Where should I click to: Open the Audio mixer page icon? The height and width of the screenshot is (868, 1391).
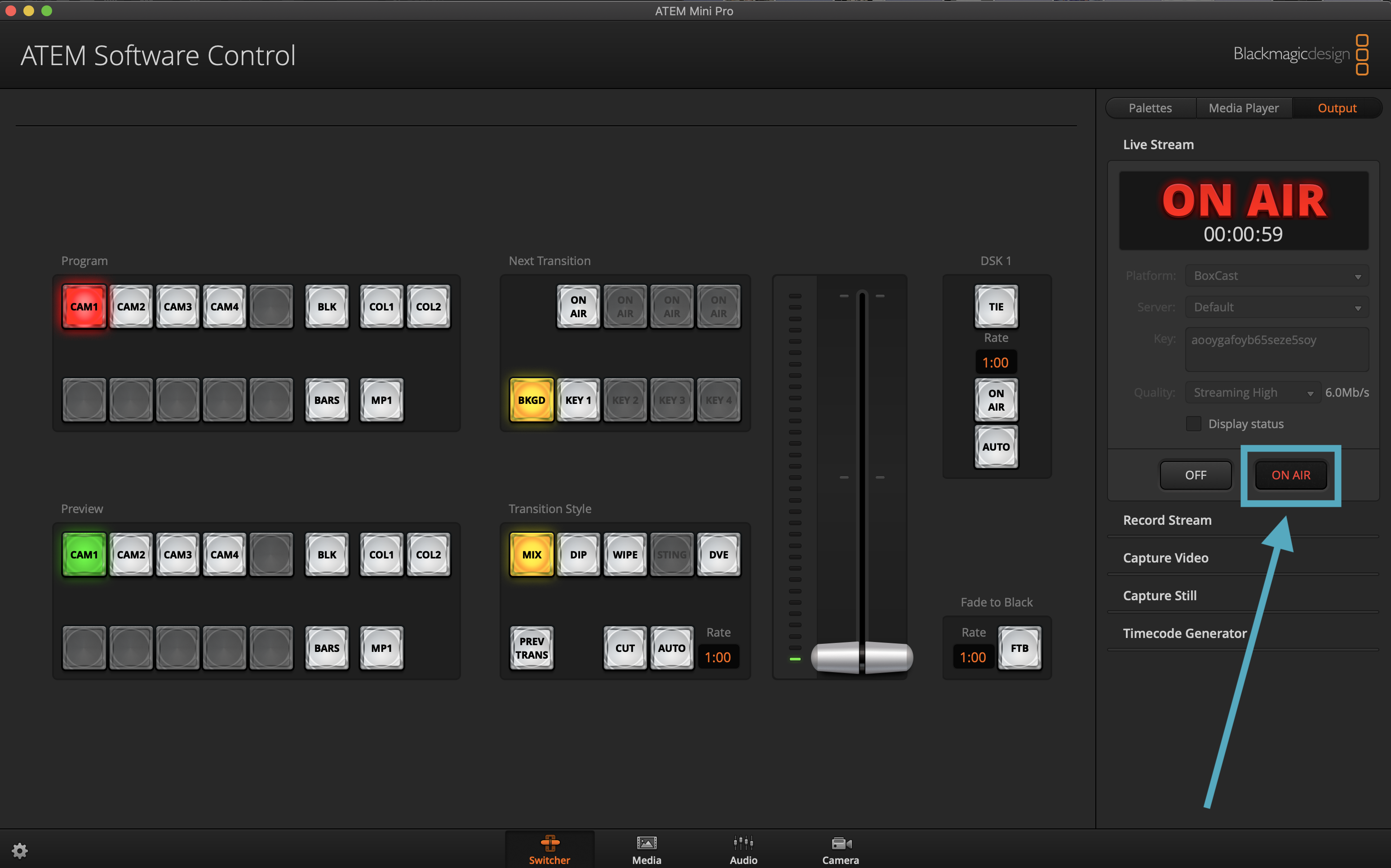743,849
